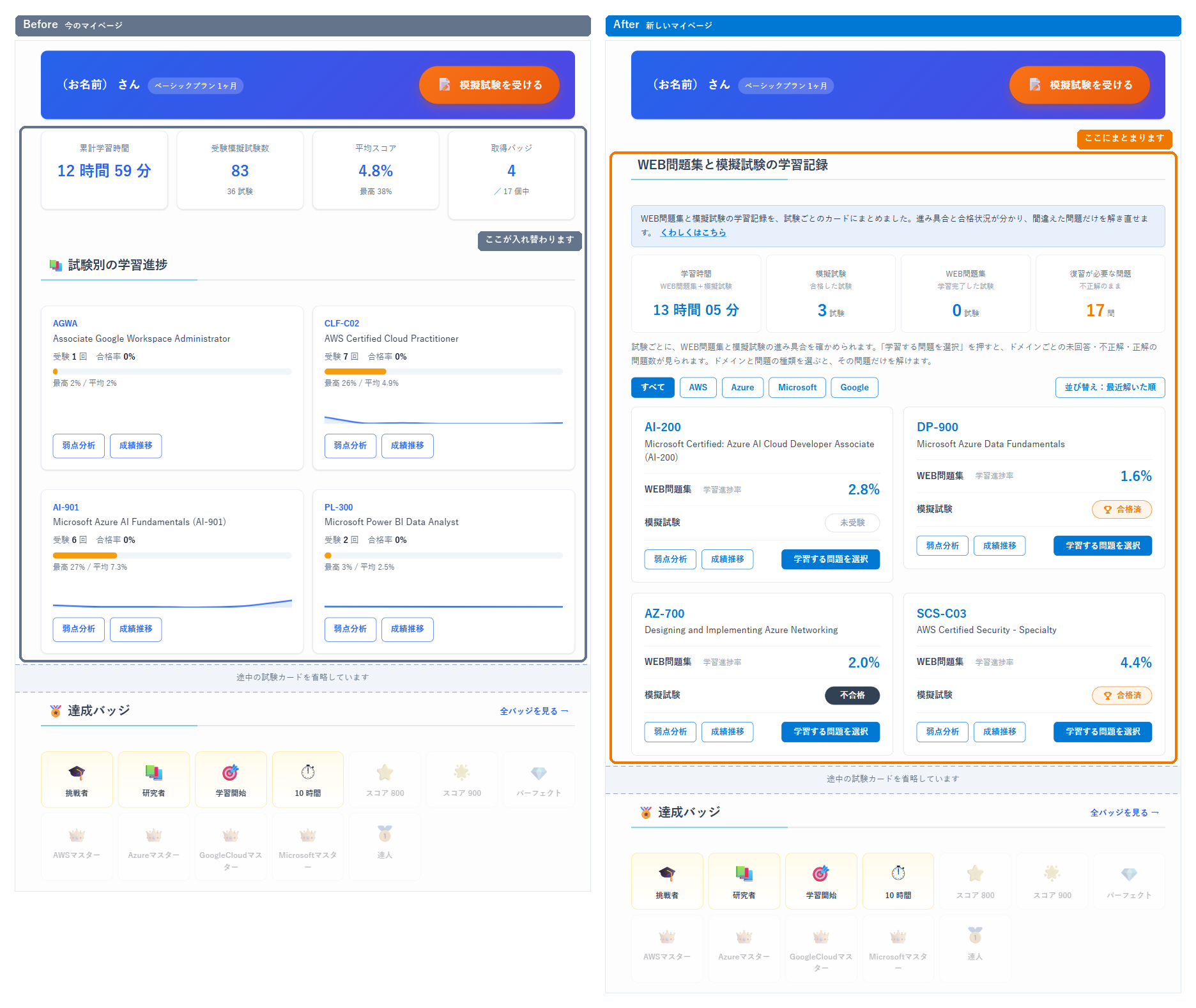This screenshot has width=1196, height=1008.
Task: Open the 学習開始 target badge in Before panel
Action: coord(231,779)
